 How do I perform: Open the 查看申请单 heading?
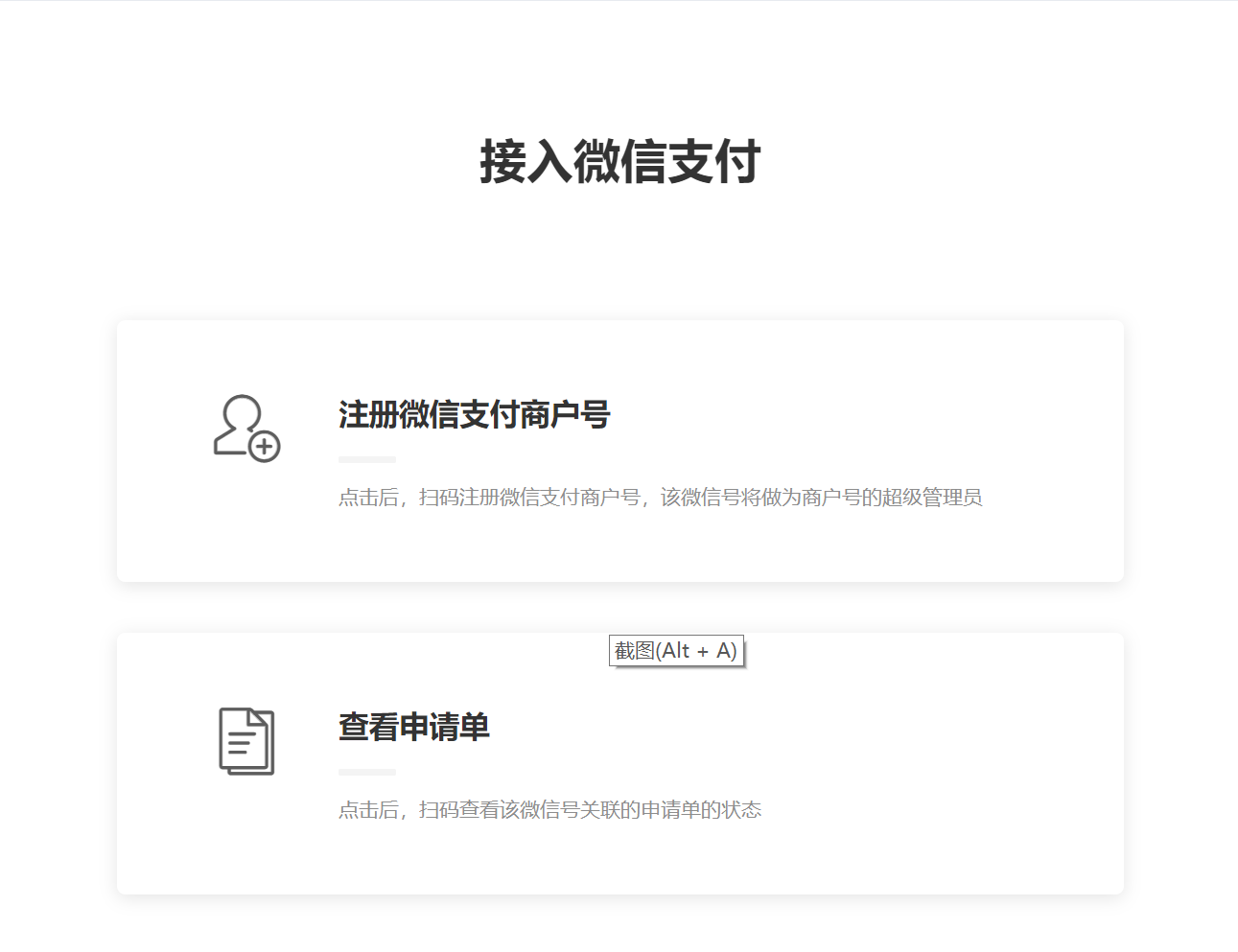click(x=414, y=728)
